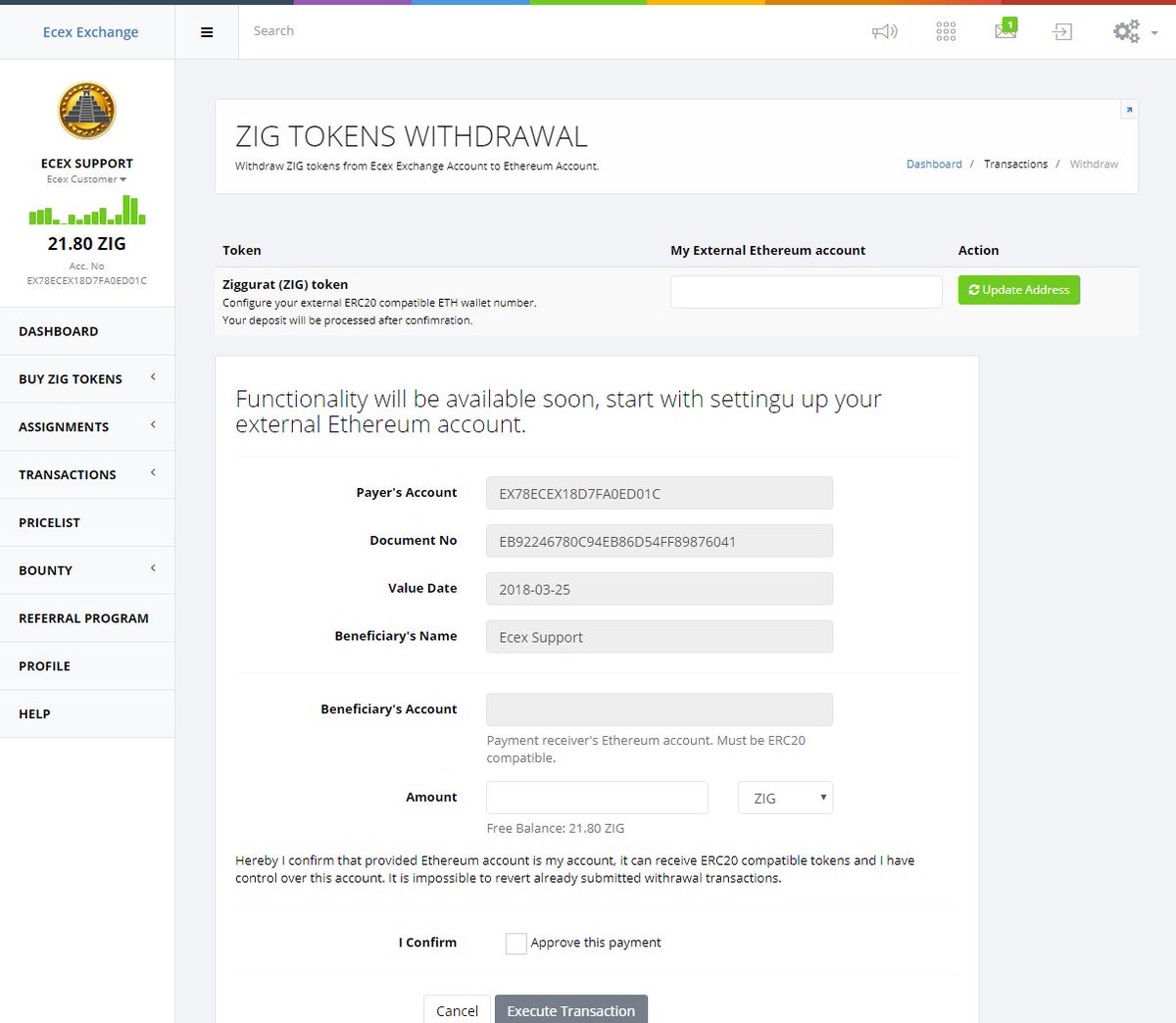Click the Transactions breadcrumb
This screenshot has width=1176, height=1023.
point(1015,165)
